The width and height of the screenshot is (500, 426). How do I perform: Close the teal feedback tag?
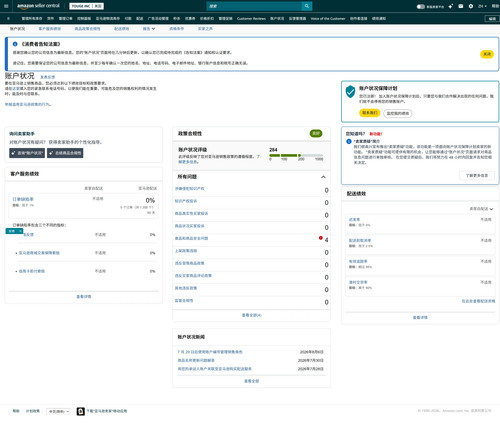[20, 231]
